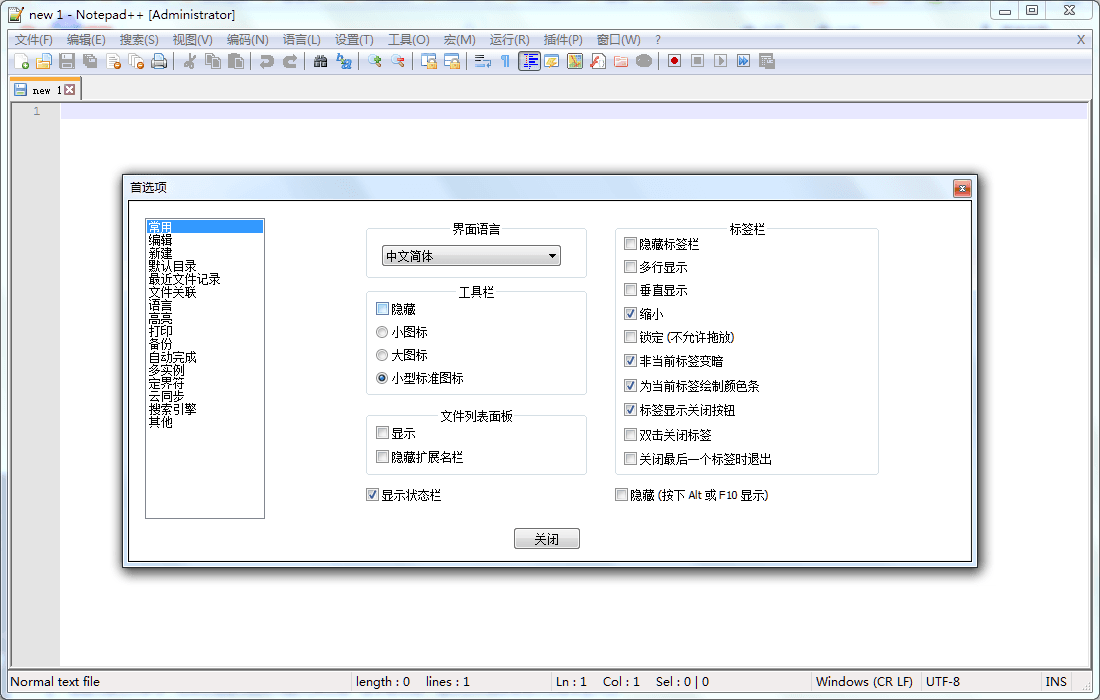The image size is (1100, 700).
Task: Cut selection with scissors icon
Action: pos(189,62)
